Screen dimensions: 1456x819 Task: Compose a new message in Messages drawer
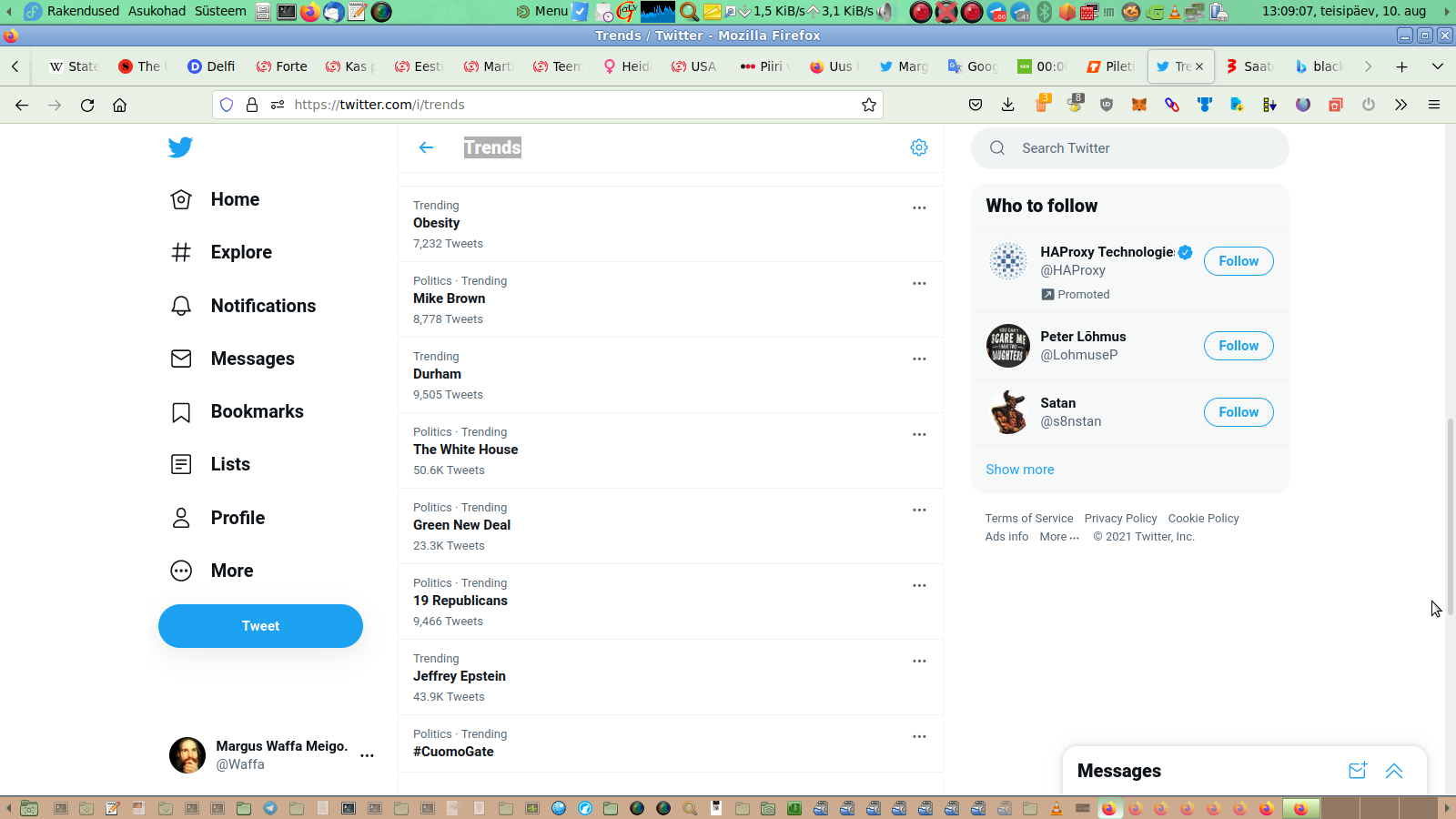click(x=1358, y=771)
